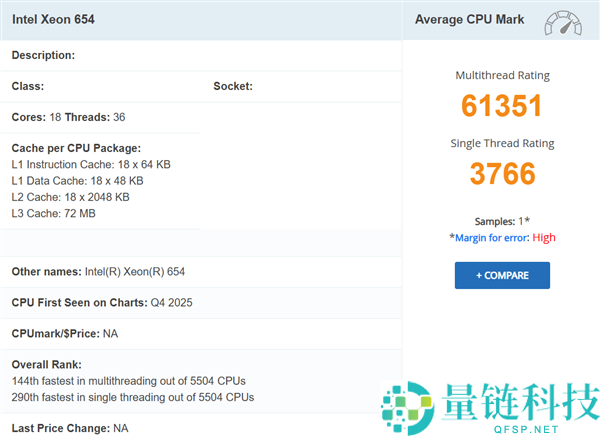Click the Other names Intel(R) Xeon(R) 654 row
This screenshot has height=440, width=600.
coord(98,272)
